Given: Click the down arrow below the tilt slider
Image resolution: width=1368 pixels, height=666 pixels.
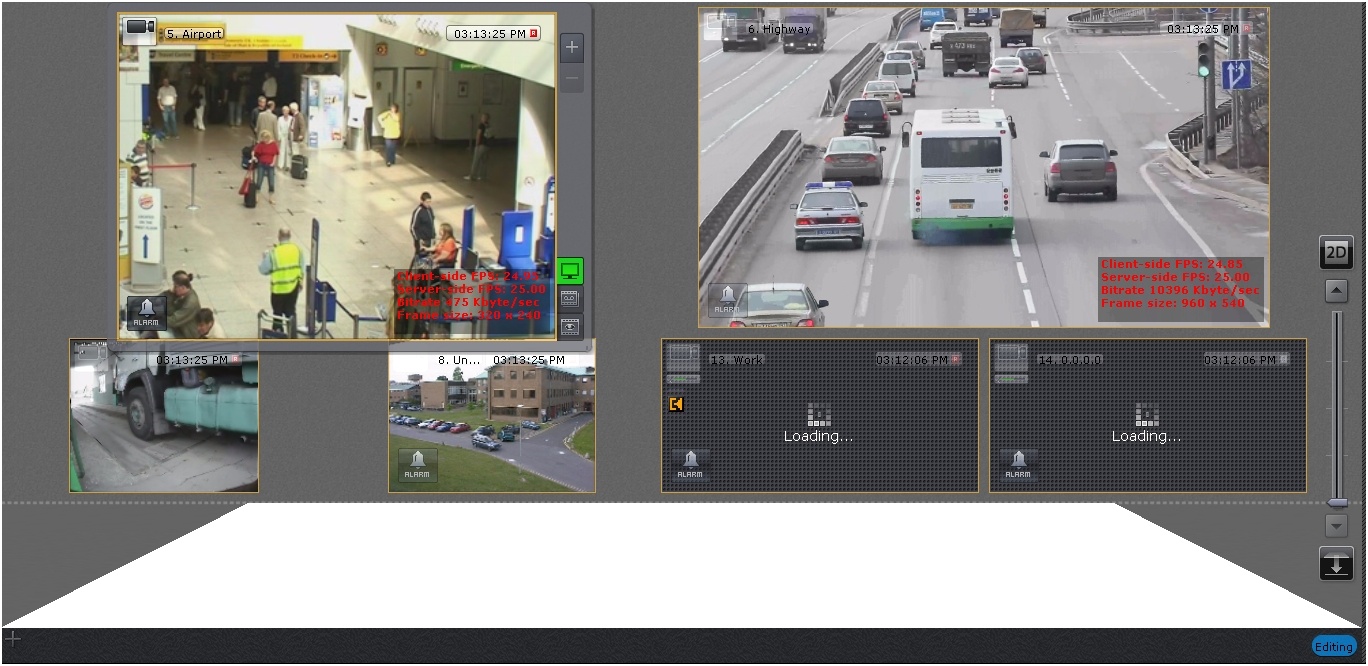Looking at the screenshot, I should point(1337,526).
